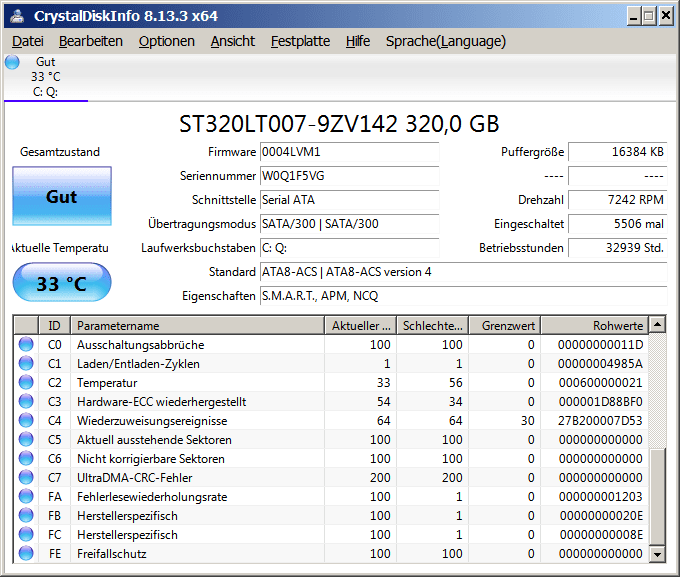Click the Laufwerksbuchstaben field C: Q:
The width and height of the screenshot is (680, 577).
350,248
